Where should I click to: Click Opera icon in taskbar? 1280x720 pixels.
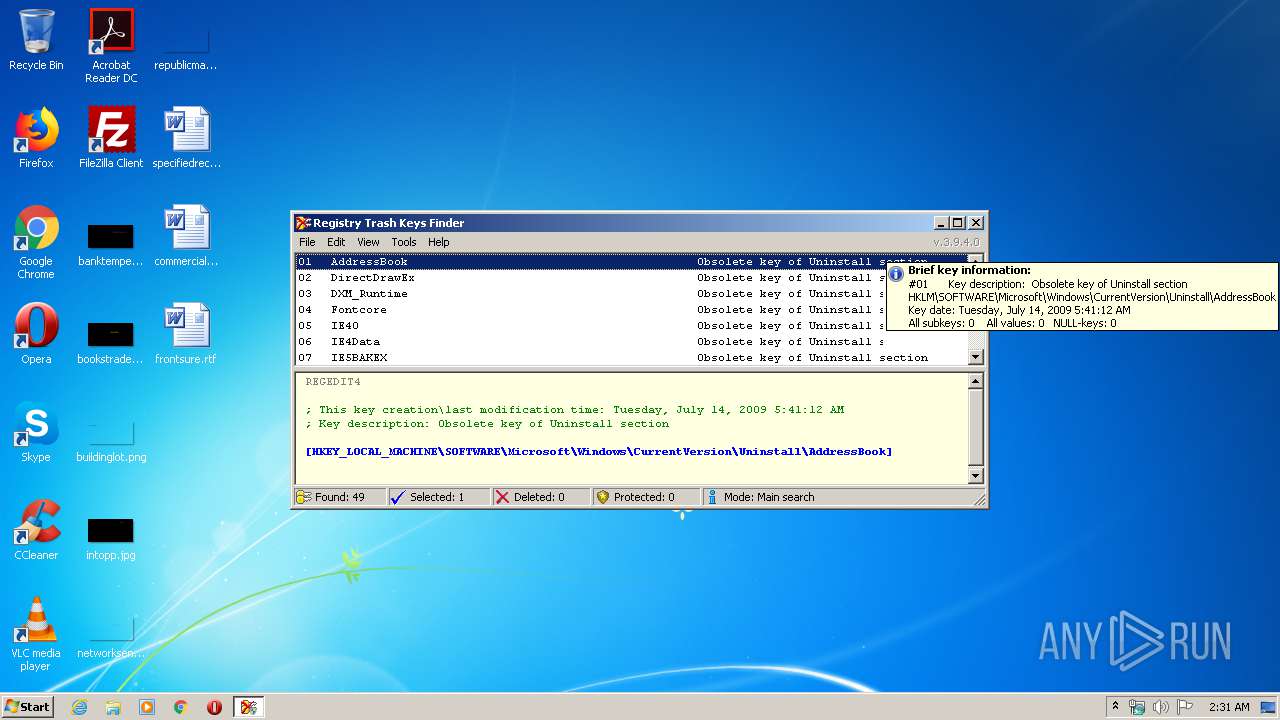pyautogui.click(x=214, y=707)
